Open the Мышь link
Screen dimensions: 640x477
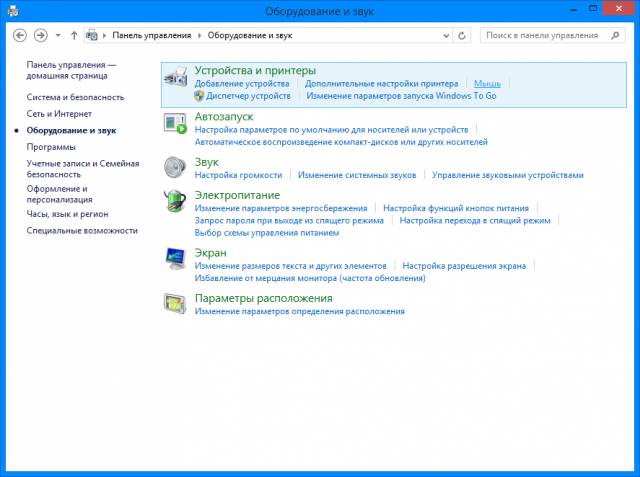click(487, 84)
